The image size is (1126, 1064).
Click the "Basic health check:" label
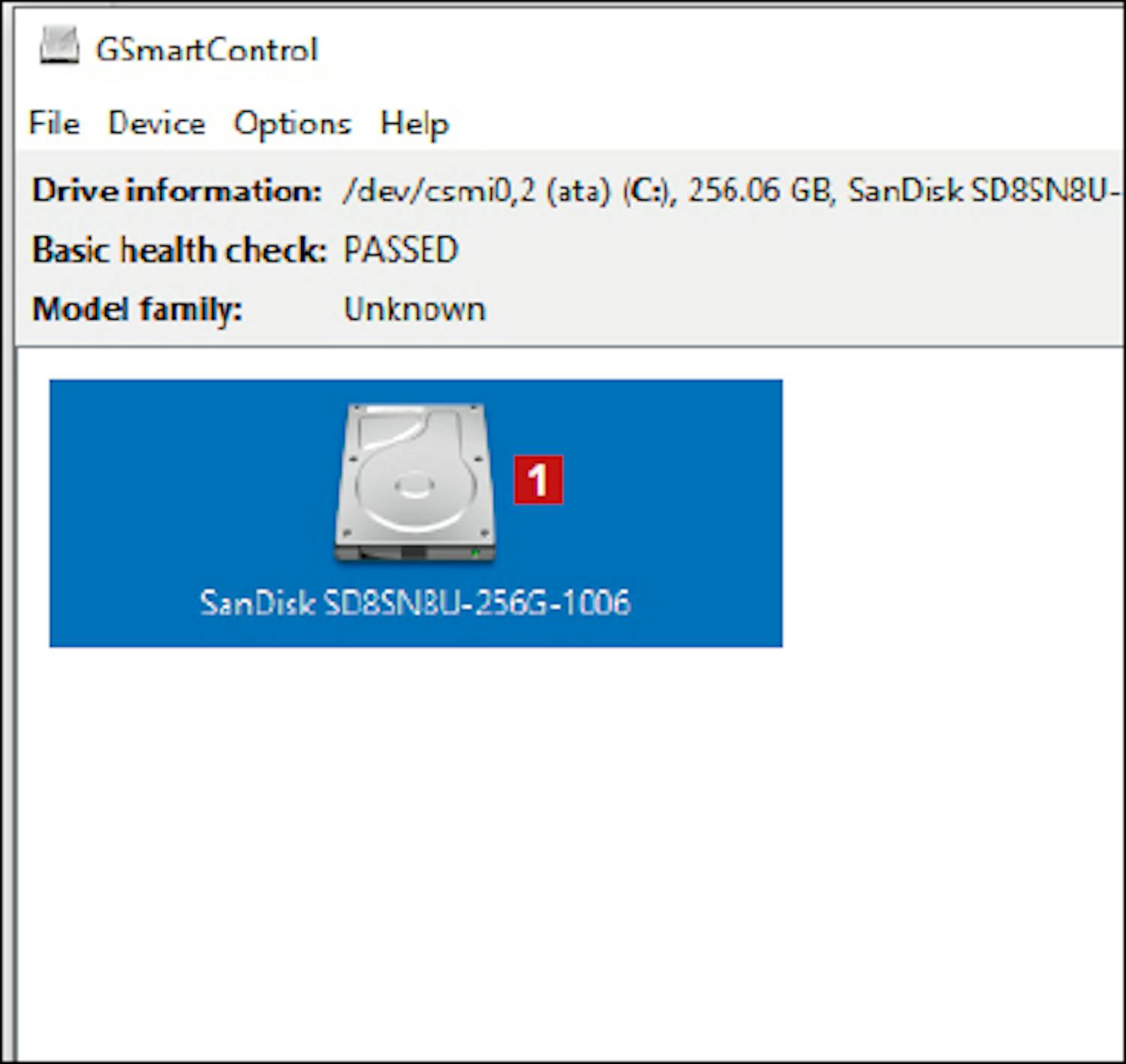click(x=179, y=250)
